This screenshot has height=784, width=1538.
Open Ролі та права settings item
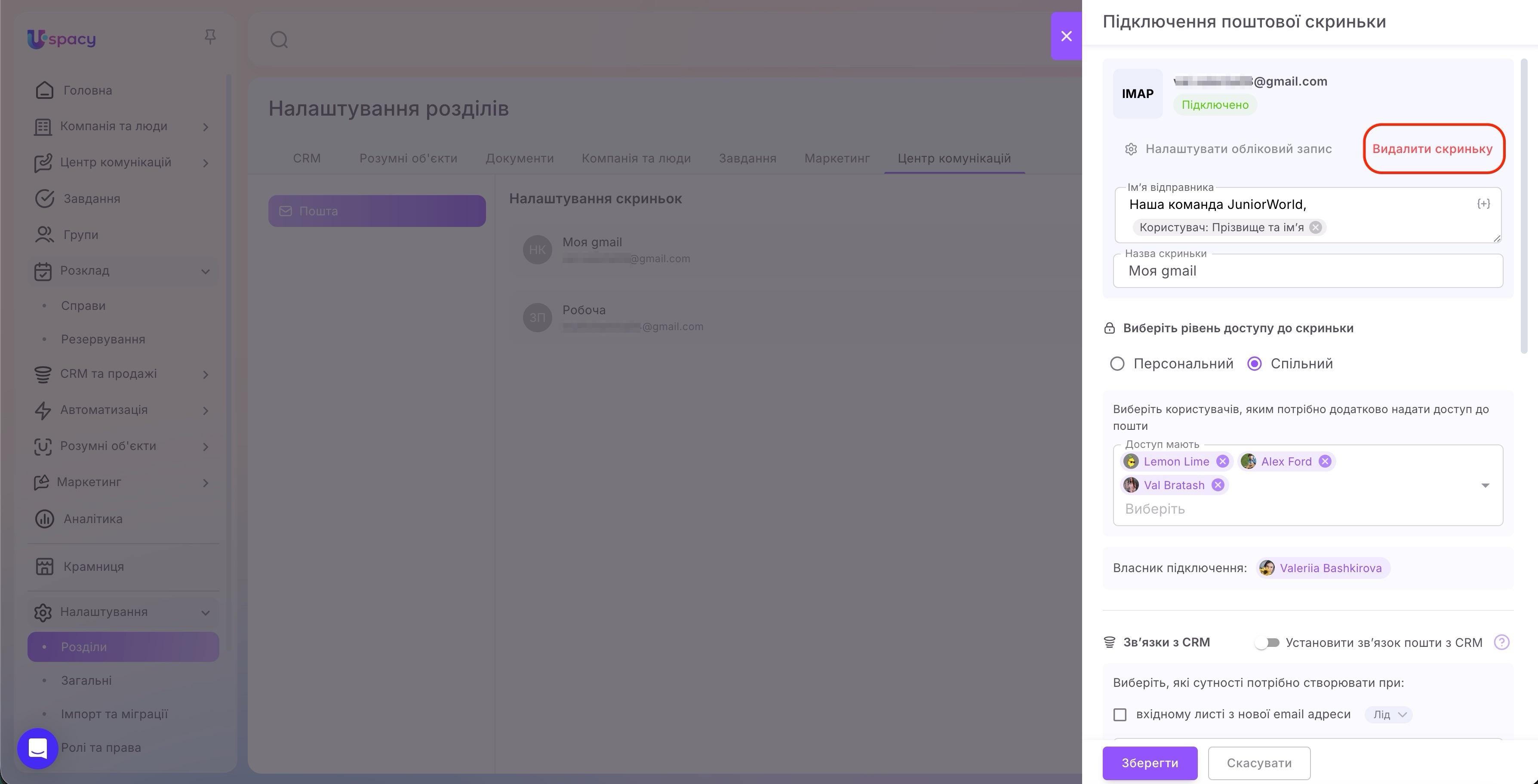[101, 747]
